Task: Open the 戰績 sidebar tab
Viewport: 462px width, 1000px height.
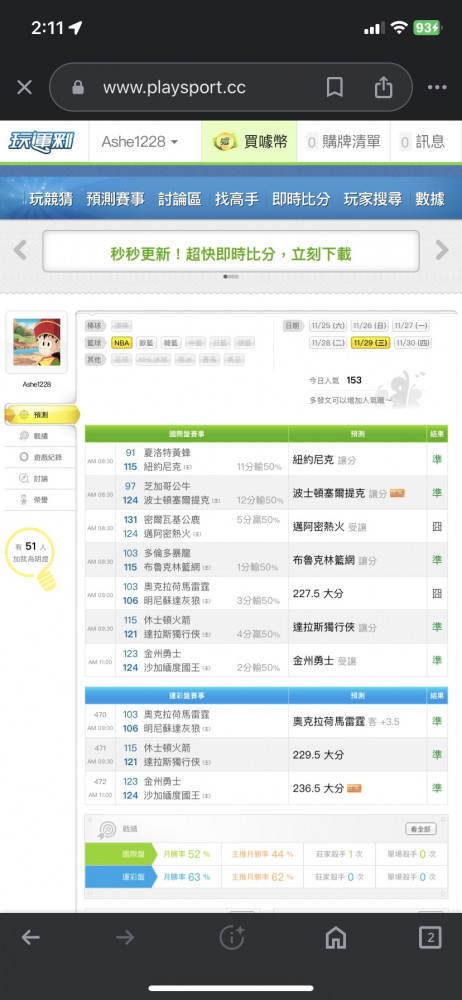Action: tap(40, 436)
